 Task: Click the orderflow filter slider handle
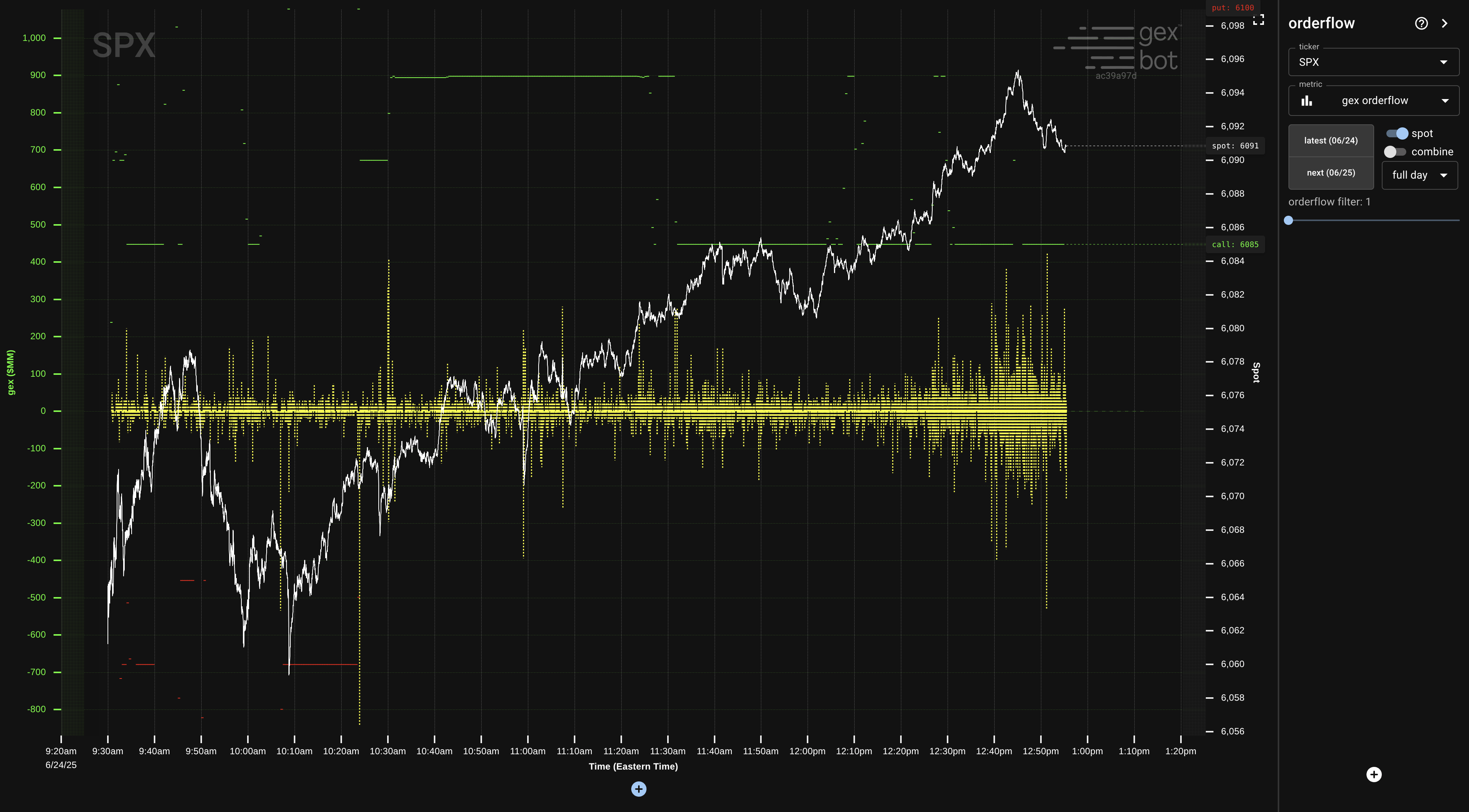click(1288, 220)
